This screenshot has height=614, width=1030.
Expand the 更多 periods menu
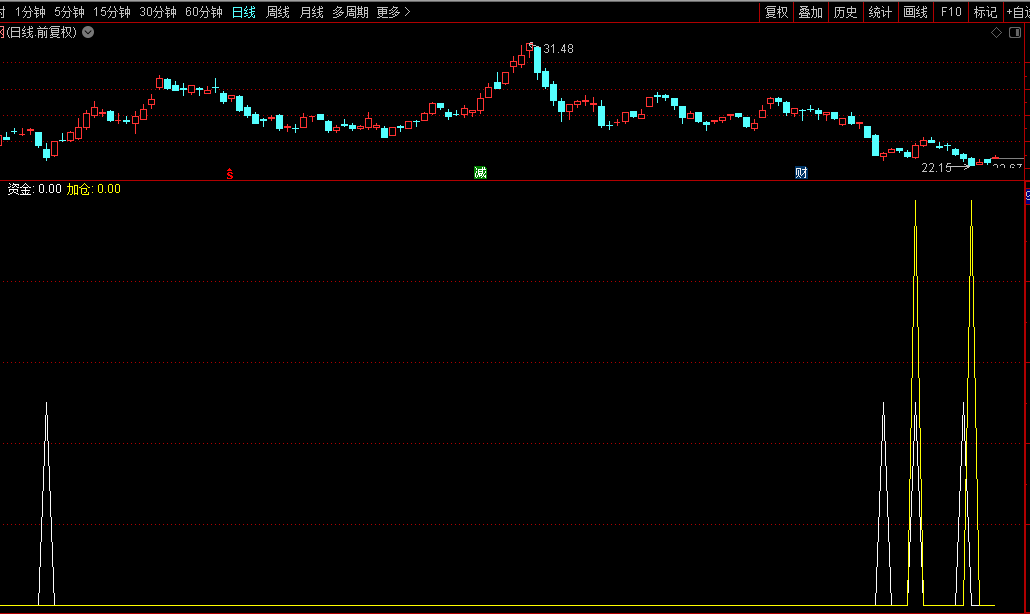(393, 12)
